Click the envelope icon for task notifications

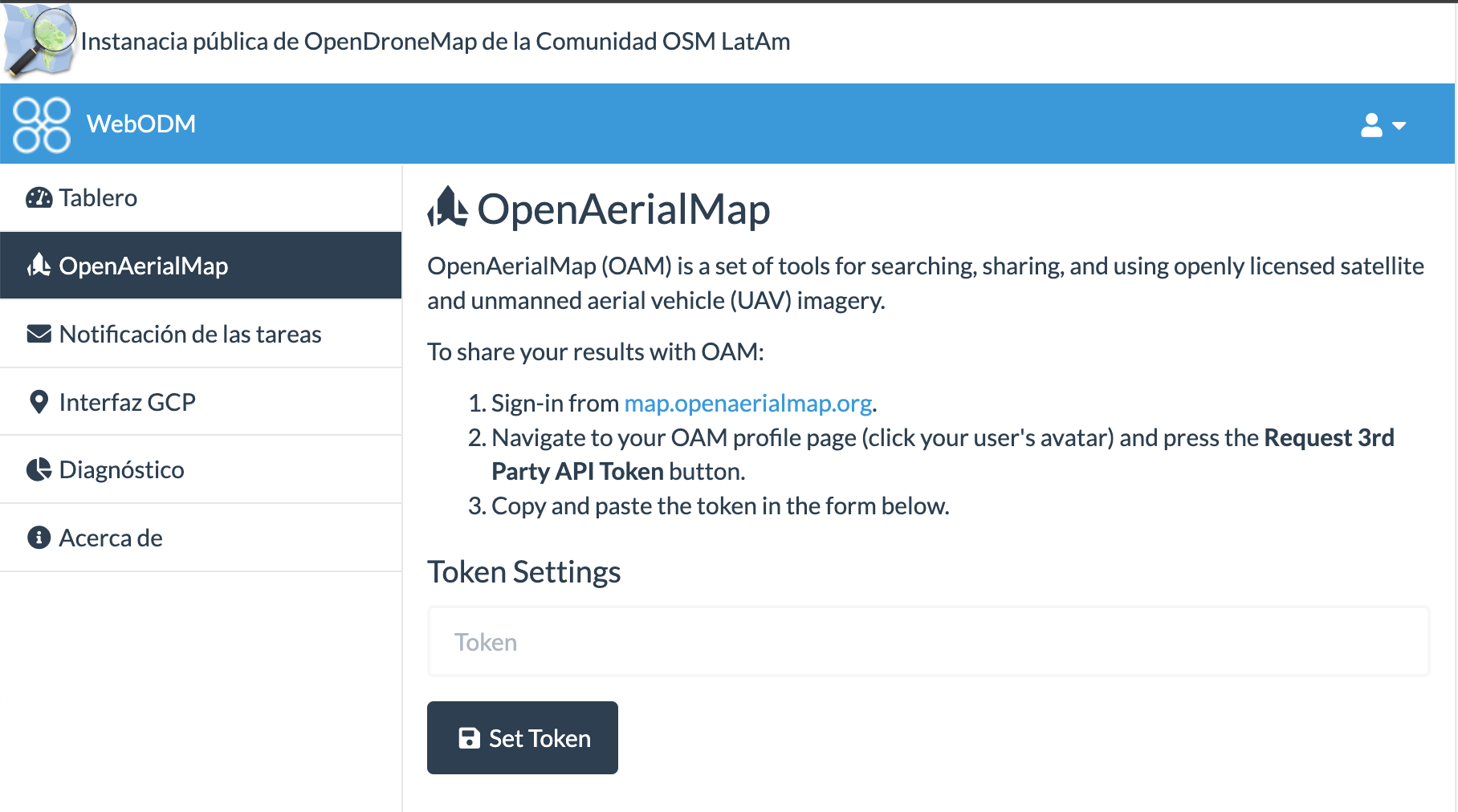[39, 334]
